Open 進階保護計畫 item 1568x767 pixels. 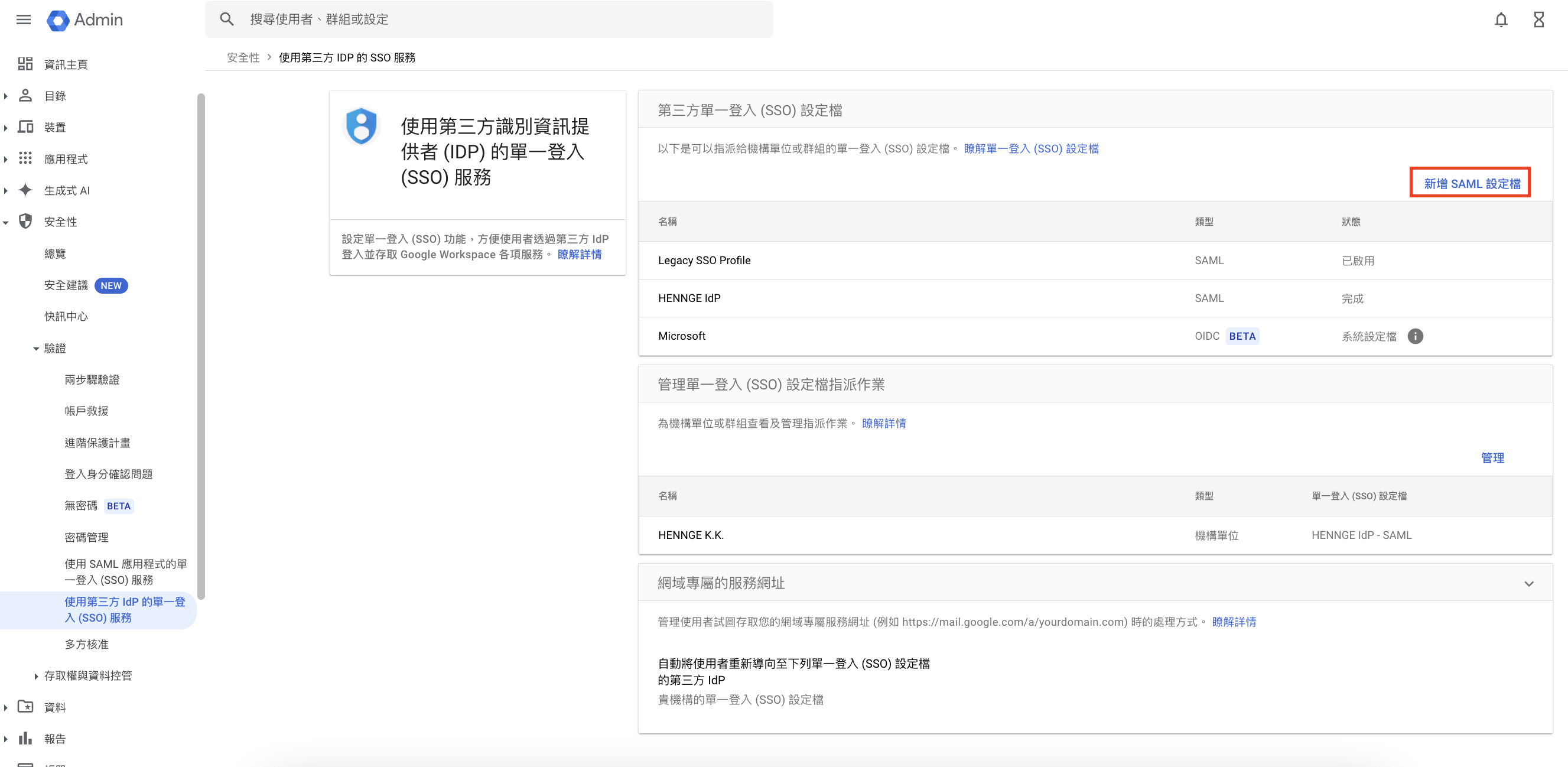(x=97, y=443)
